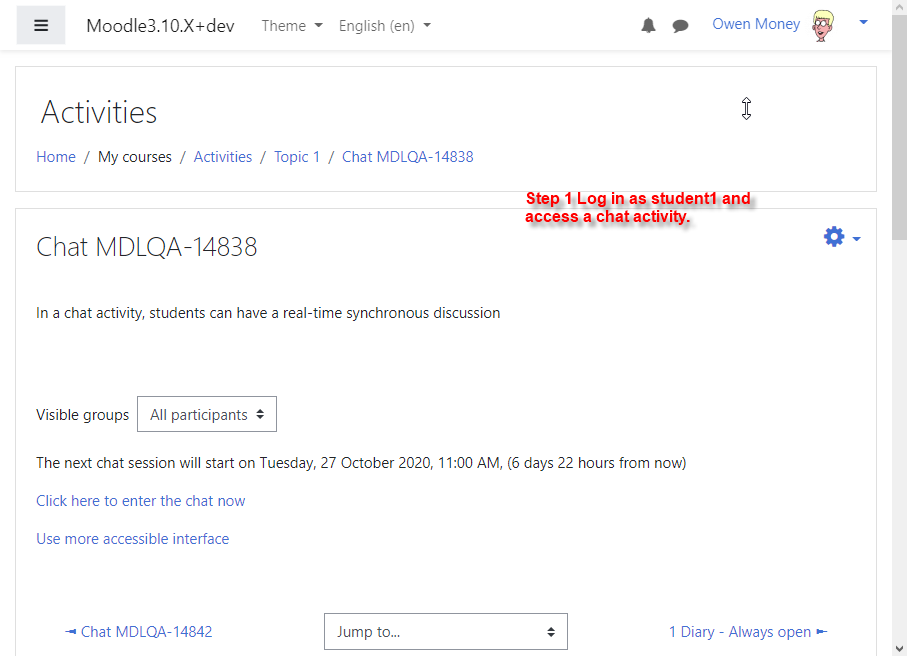Click the Chat MDLQA-14838 heading
907x656 pixels.
(146, 247)
